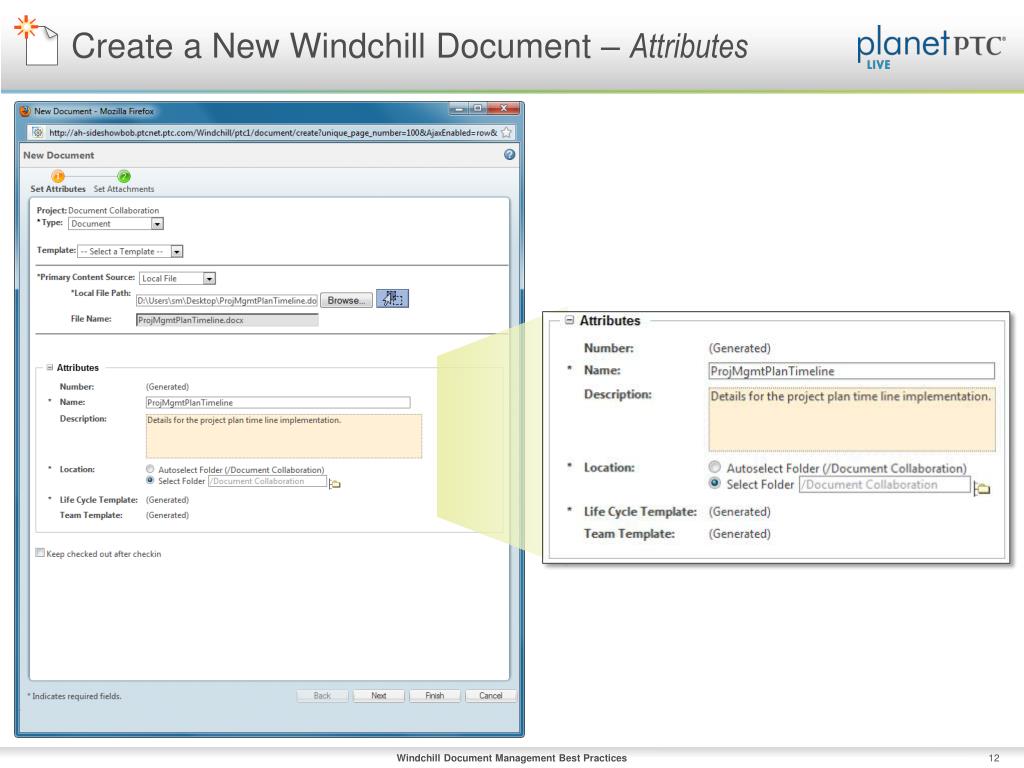Click the folder picker icon in zoomed panel
Screen dimensions: 1024x768
[982, 488]
